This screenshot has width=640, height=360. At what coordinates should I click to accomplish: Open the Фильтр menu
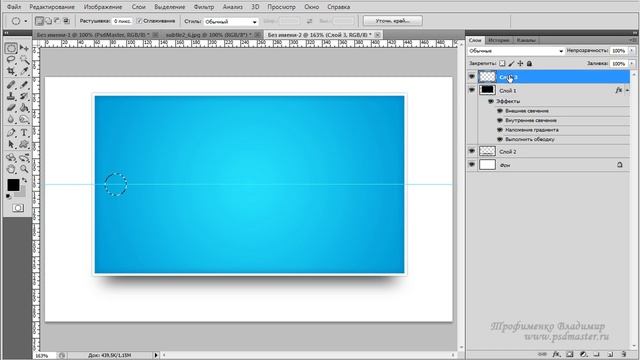(x=203, y=7)
